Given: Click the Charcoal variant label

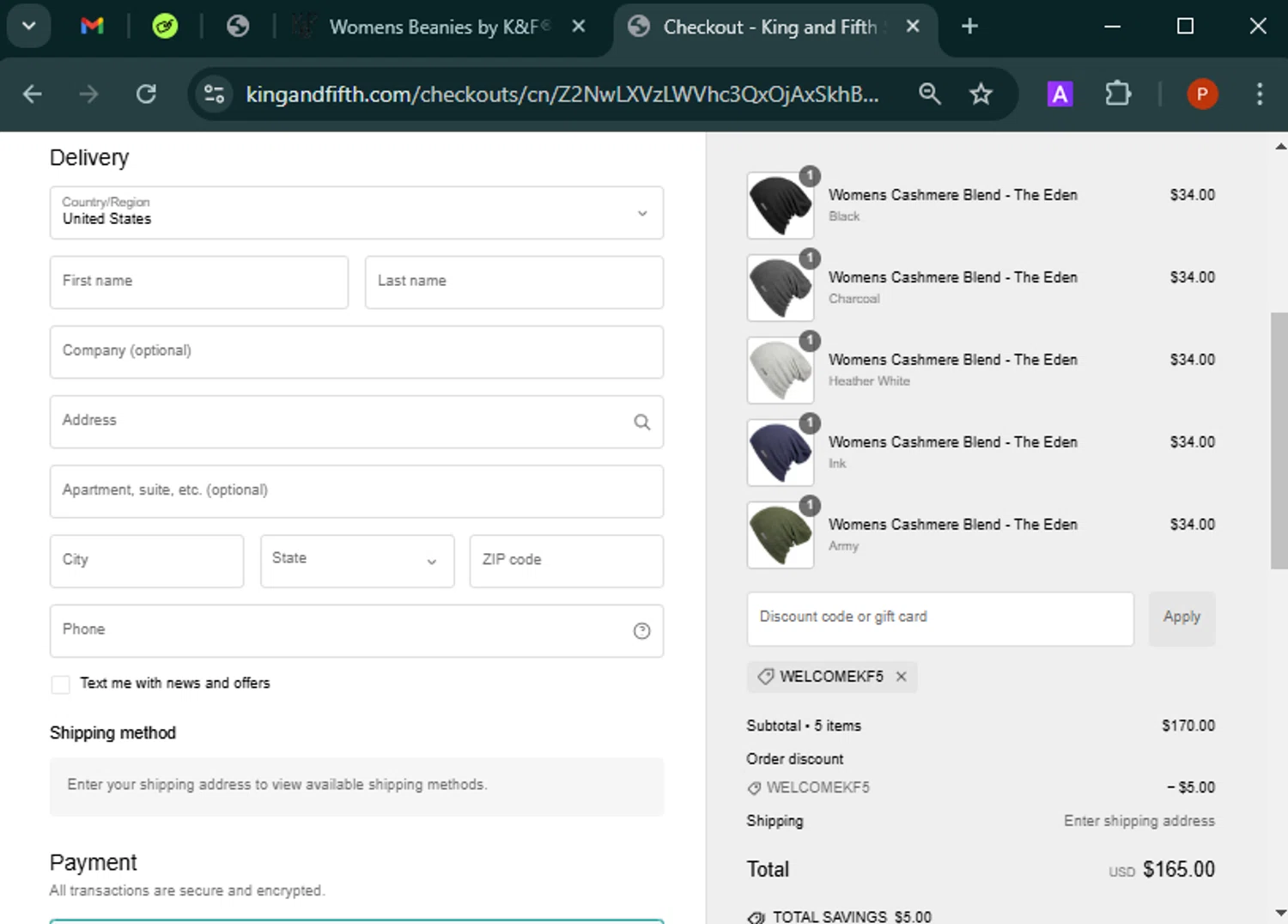Looking at the screenshot, I should [854, 299].
